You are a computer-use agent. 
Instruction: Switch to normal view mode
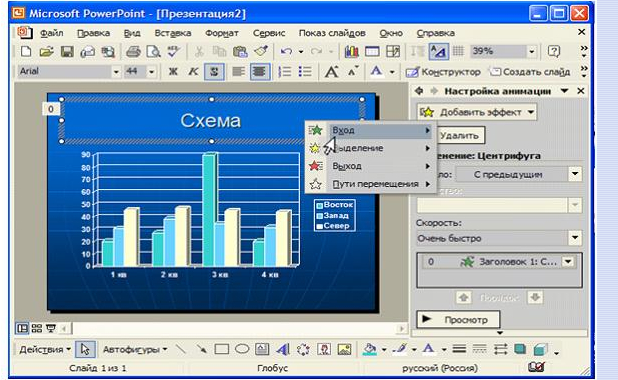point(22,328)
